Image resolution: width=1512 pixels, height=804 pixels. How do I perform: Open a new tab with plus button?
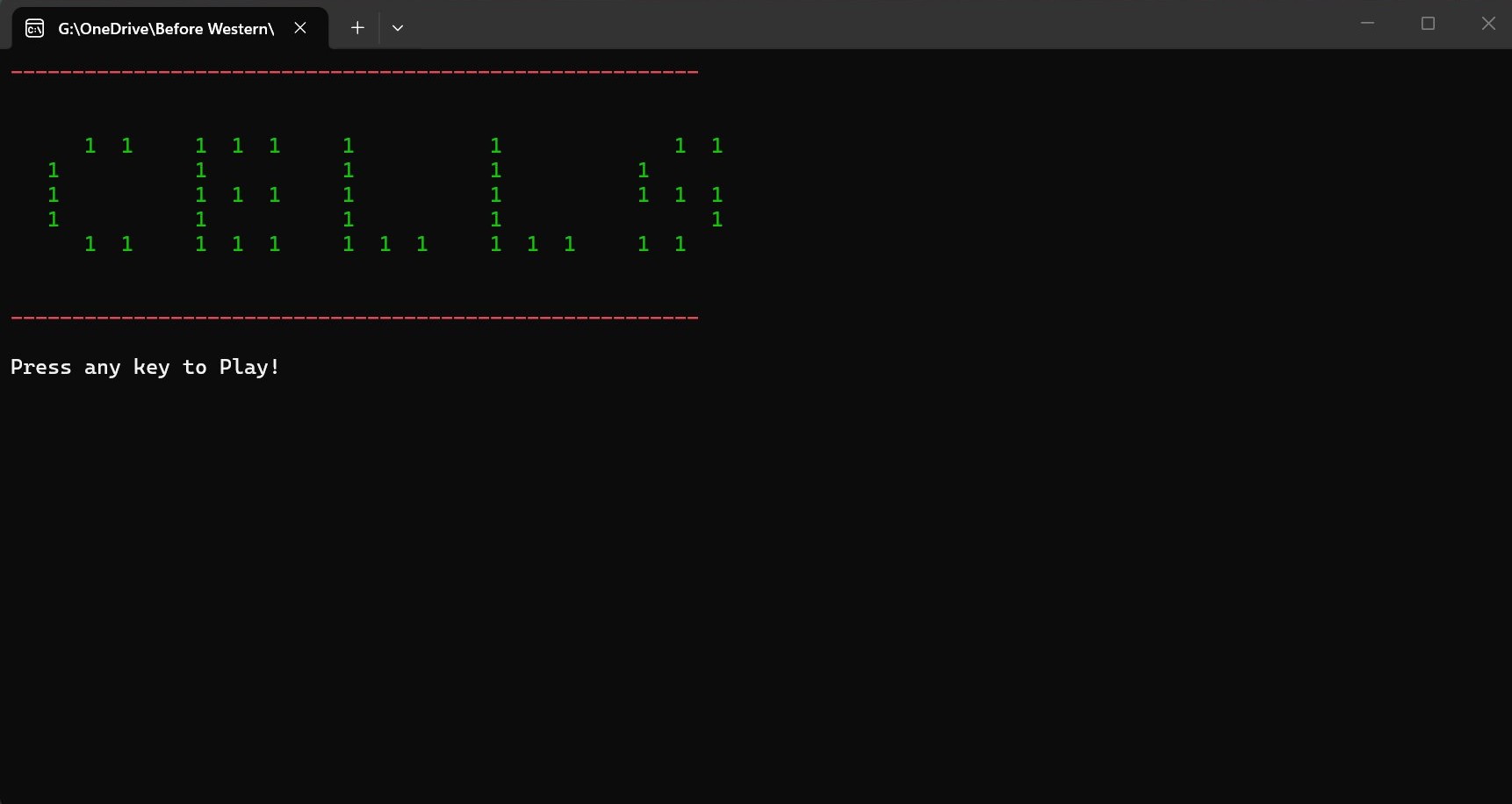357,28
